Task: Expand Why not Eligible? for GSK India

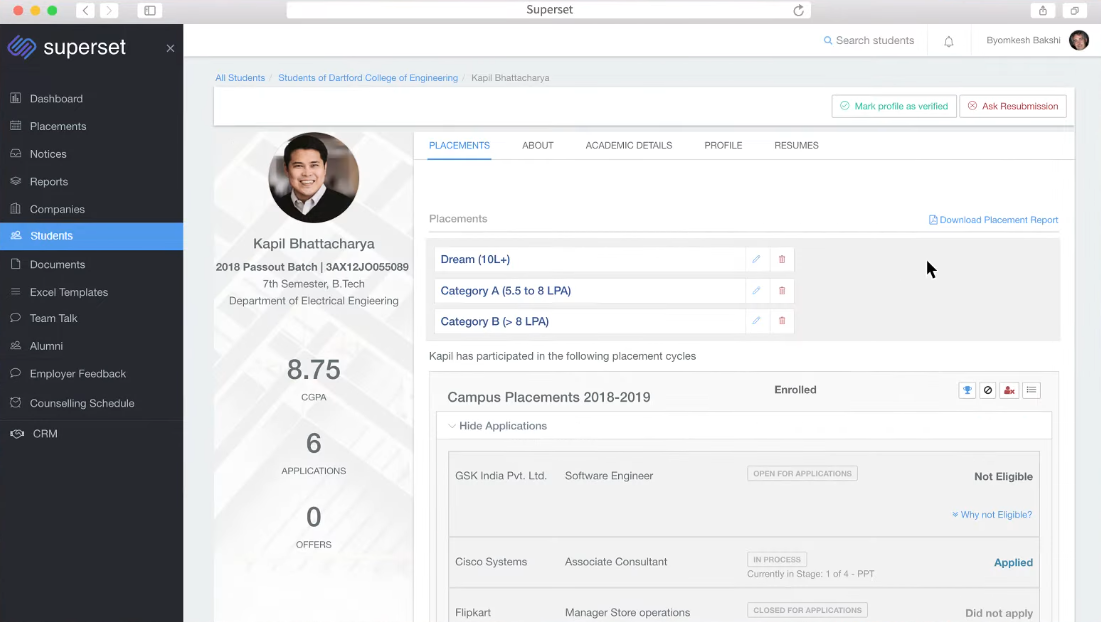Action: pos(991,515)
